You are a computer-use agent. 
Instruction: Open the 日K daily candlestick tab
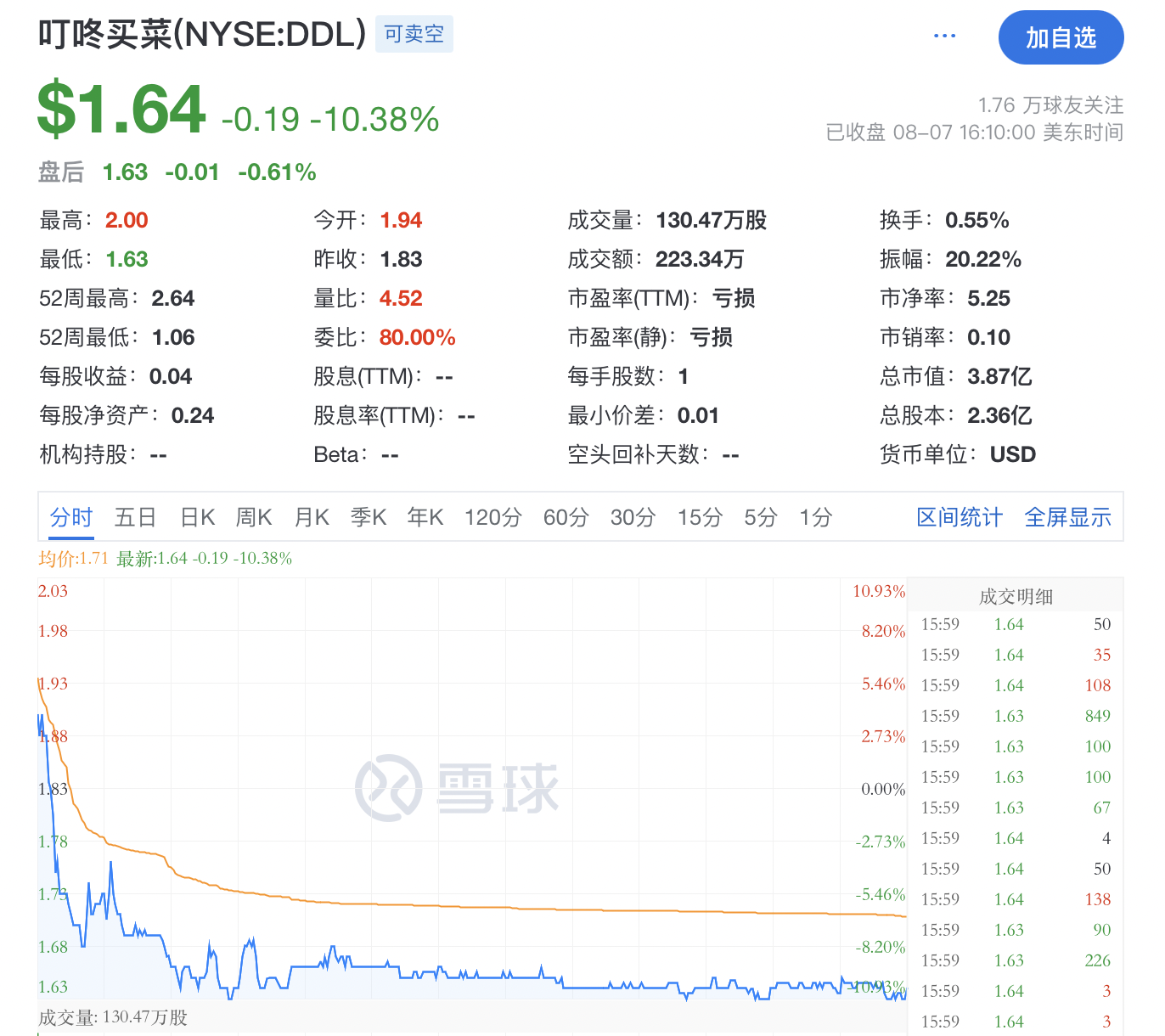[x=198, y=517]
